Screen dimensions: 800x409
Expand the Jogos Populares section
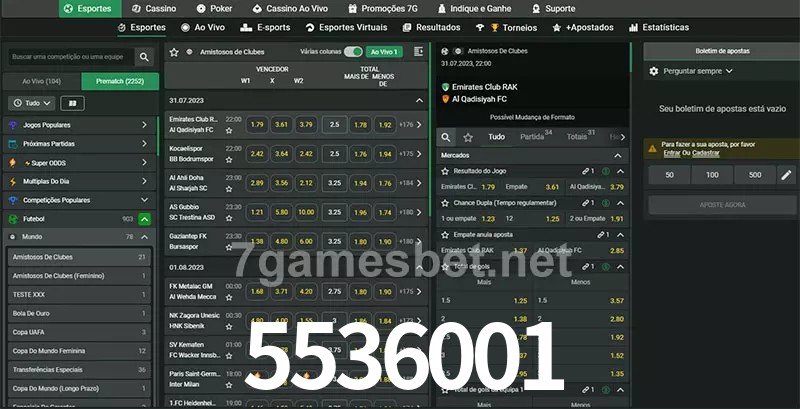(144, 125)
